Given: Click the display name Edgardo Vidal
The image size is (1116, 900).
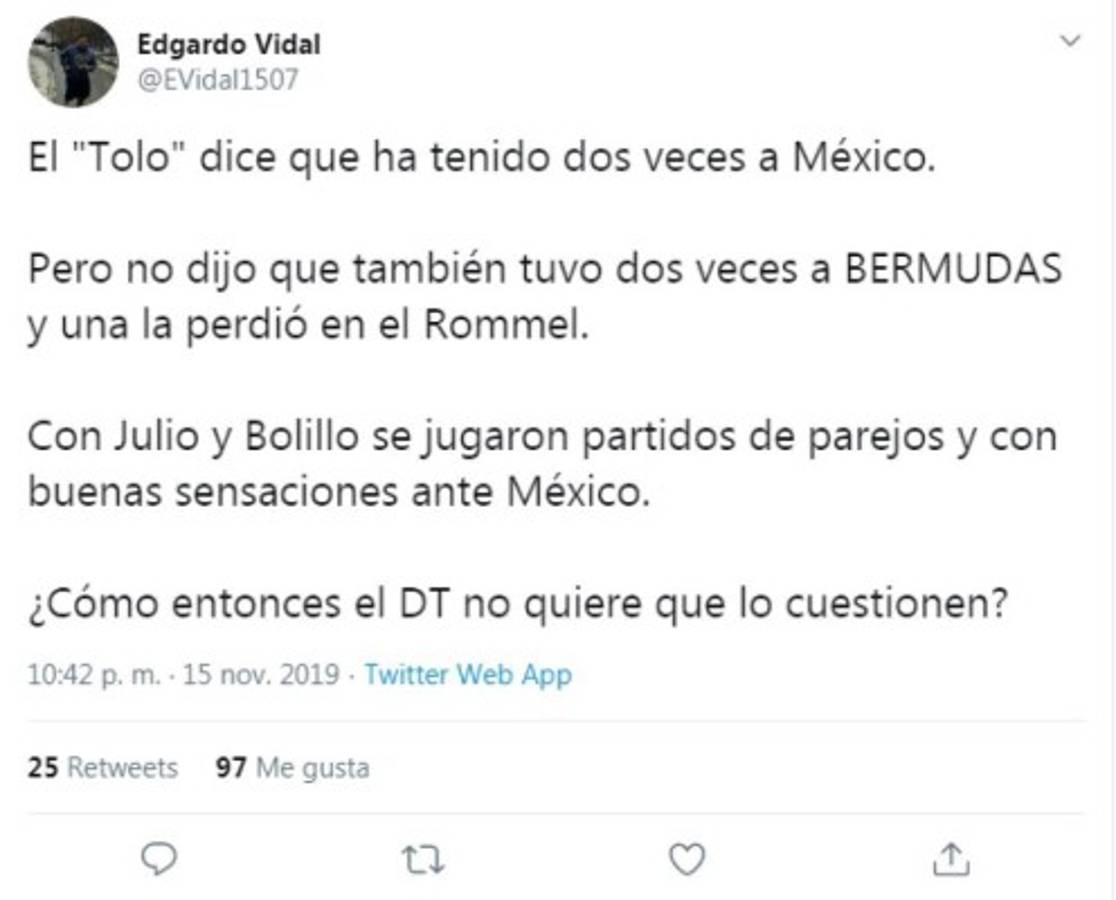Looking at the screenshot, I should click(x=229, y=46).
